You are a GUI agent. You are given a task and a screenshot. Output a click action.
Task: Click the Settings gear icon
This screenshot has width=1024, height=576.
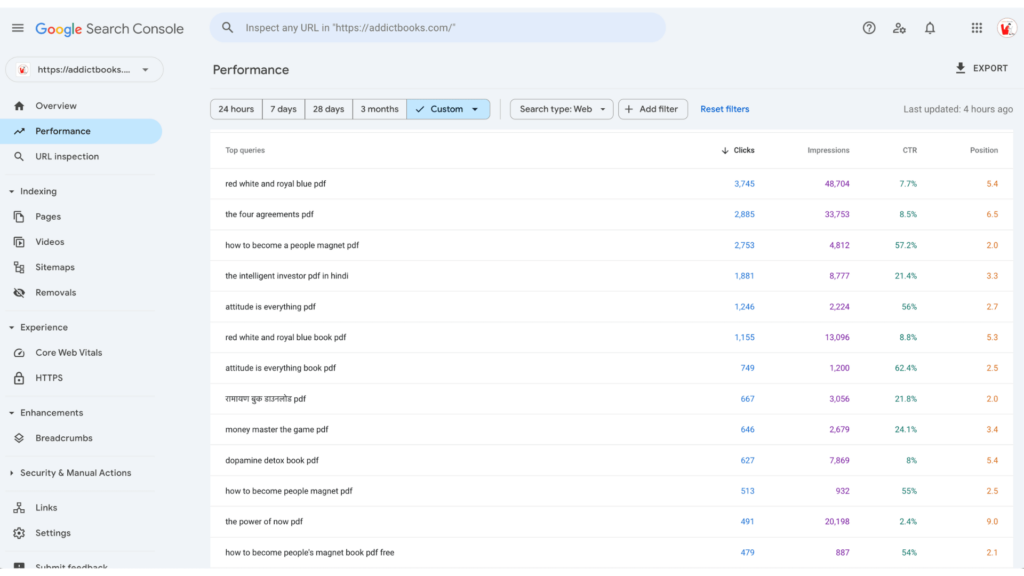pyautogui.click(x=19, y=534)
